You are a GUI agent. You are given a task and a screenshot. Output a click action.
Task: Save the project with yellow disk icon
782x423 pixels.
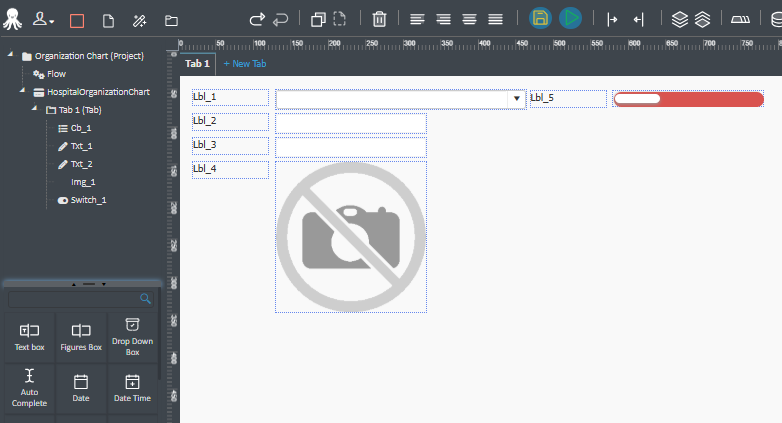(x=540, y=18)
